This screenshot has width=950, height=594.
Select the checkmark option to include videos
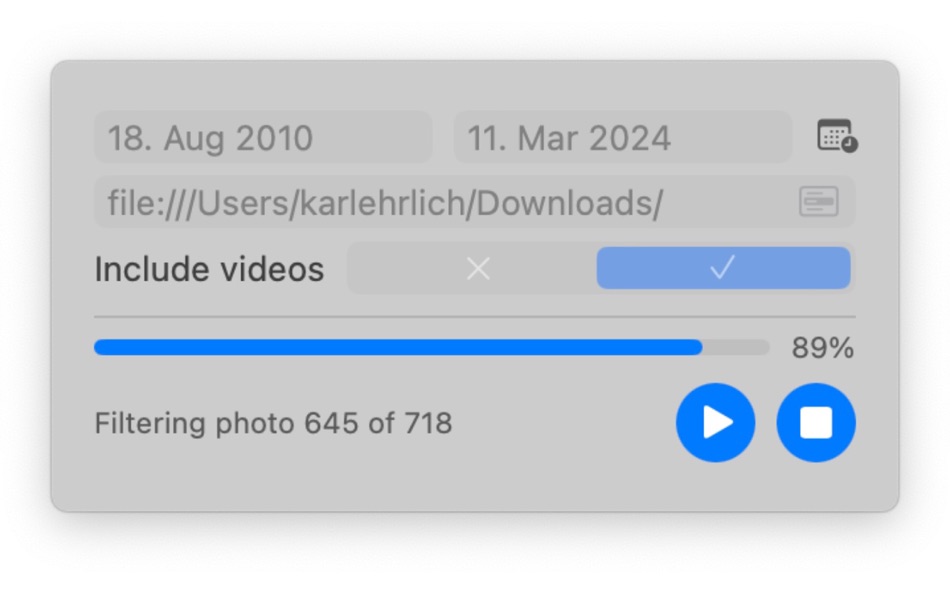pyautogui.click(x=723, y=268)
